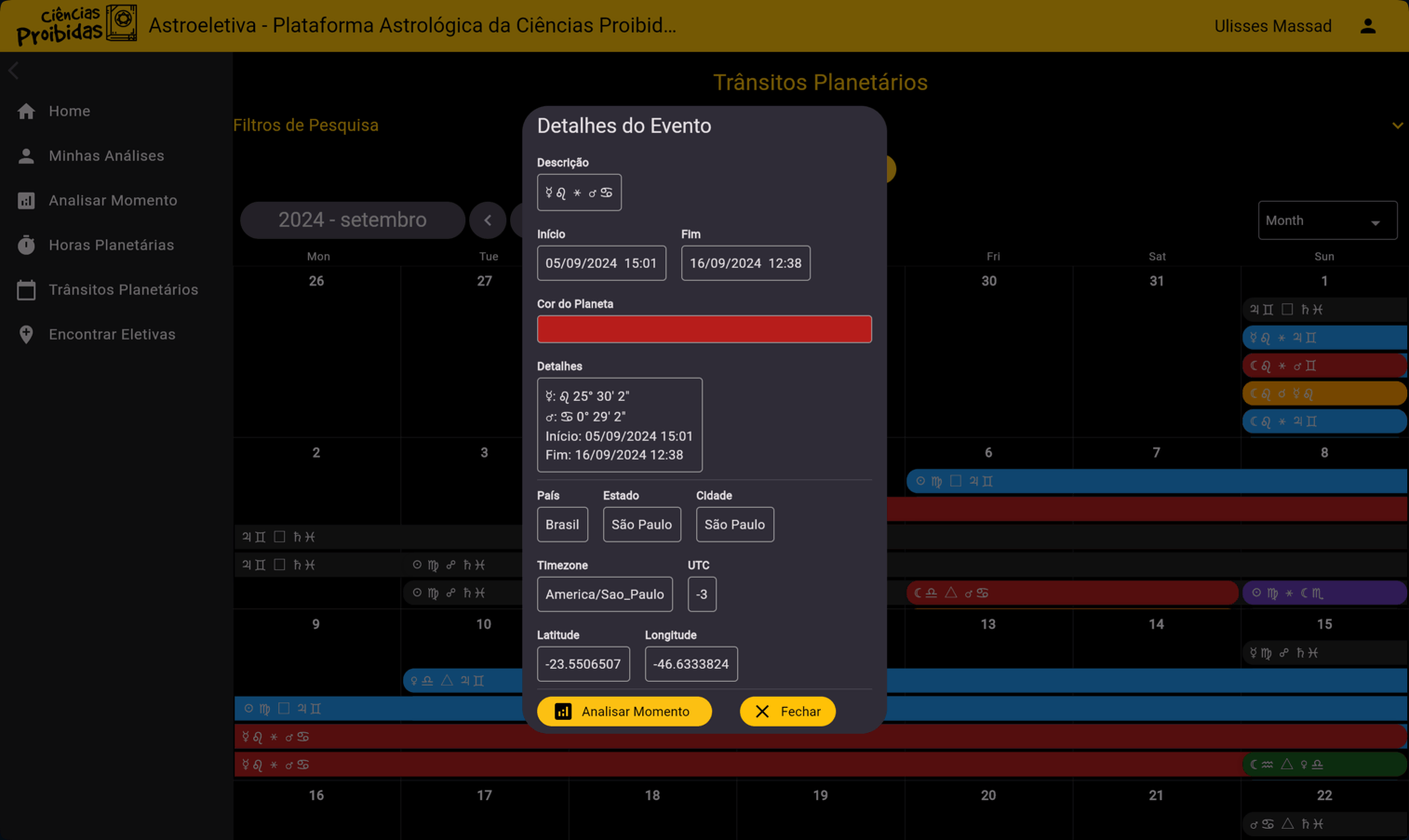The image size is (1409, 840).
Task: Open Horas Planetárias menu item
Action: tap(111, 246)
